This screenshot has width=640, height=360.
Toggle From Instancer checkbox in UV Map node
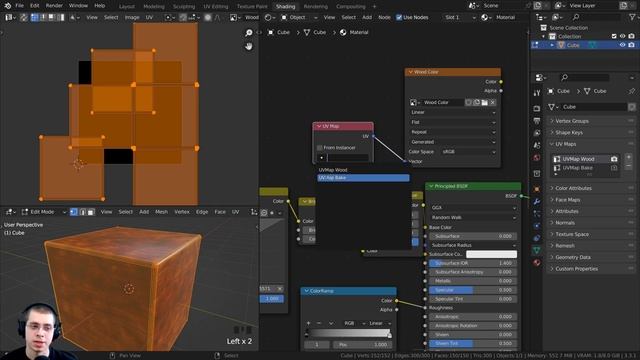click(x=320, y=148)
